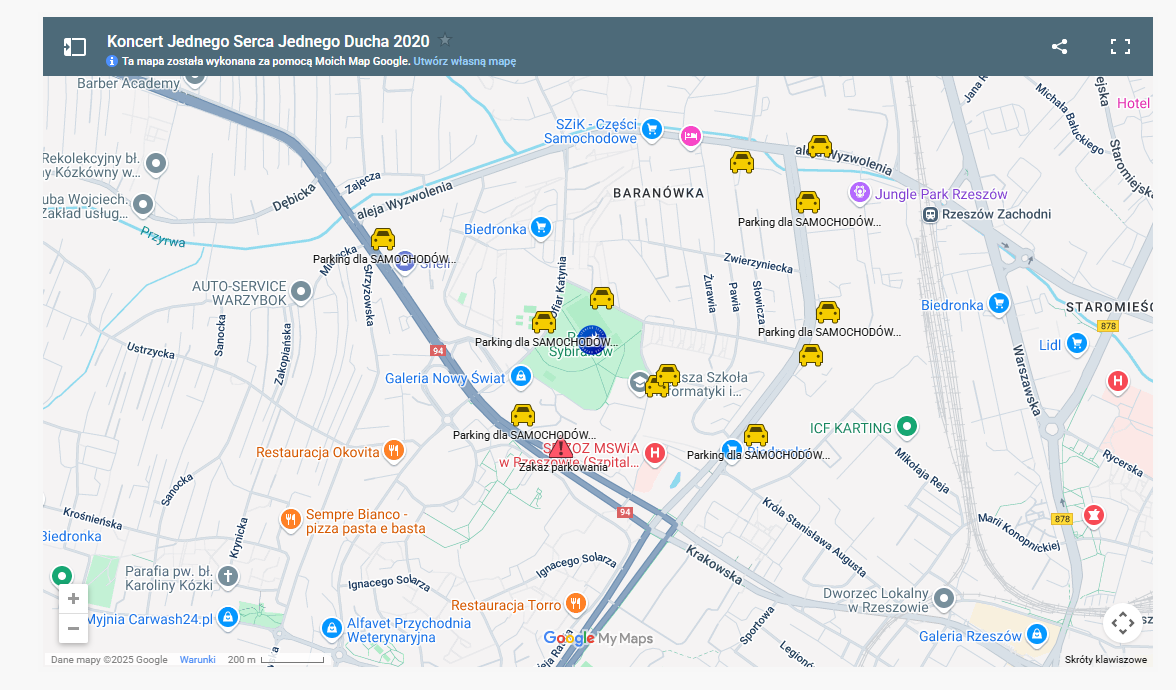Click the Parafia Karoliny Kózki church pin
This screenshot has height=690, width=1176.
point(228,577)
